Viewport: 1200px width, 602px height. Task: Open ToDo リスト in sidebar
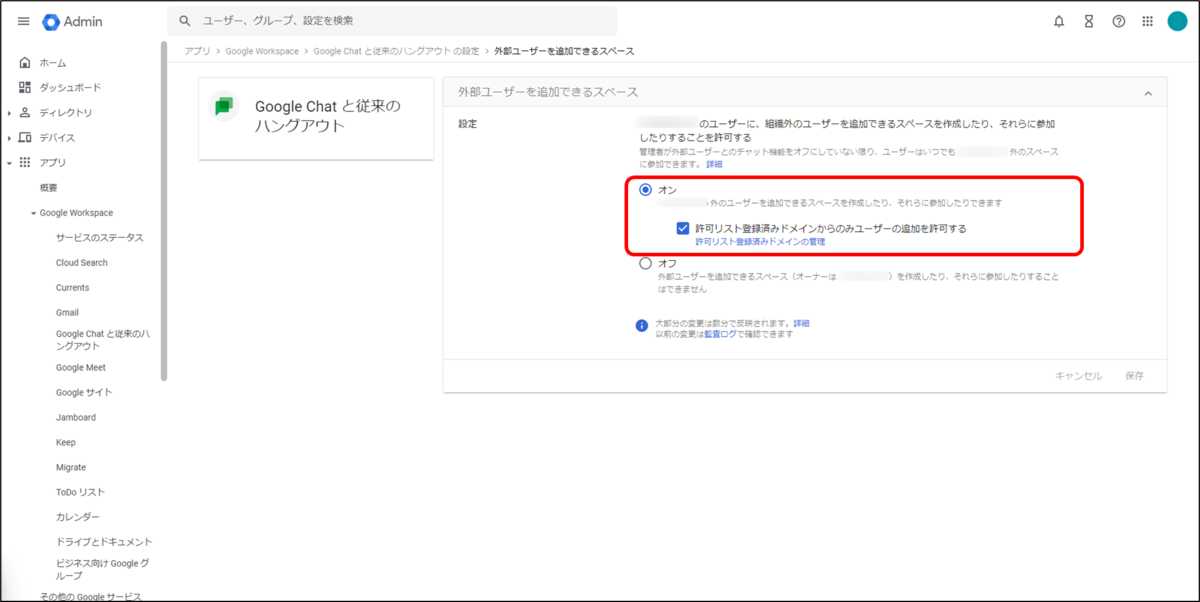pos(80,492)
